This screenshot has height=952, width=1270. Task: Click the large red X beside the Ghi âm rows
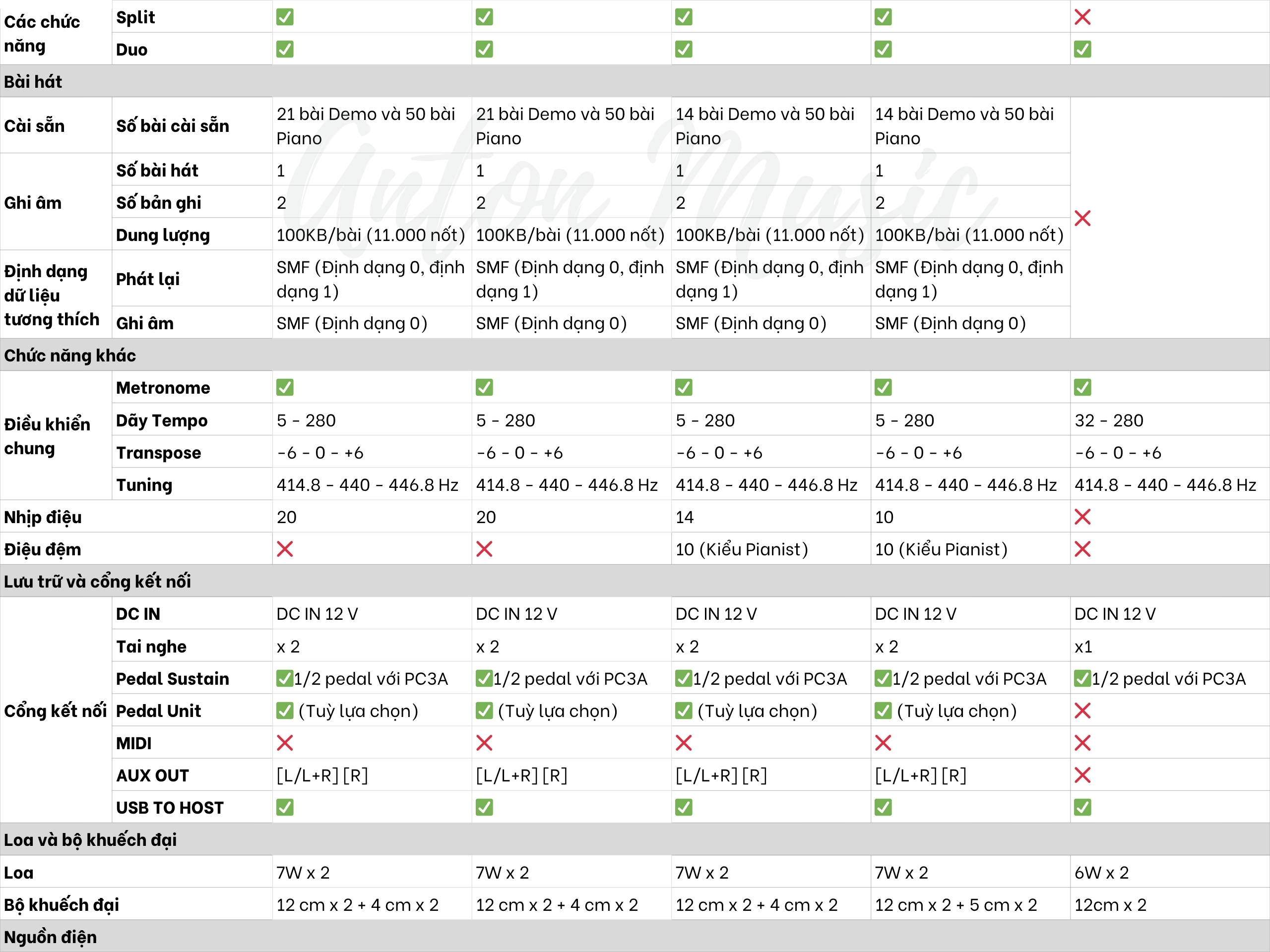(x=1082, y=218)
